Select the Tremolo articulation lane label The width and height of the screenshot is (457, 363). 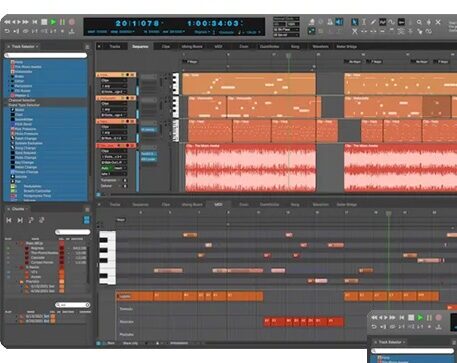coord(126,309)
